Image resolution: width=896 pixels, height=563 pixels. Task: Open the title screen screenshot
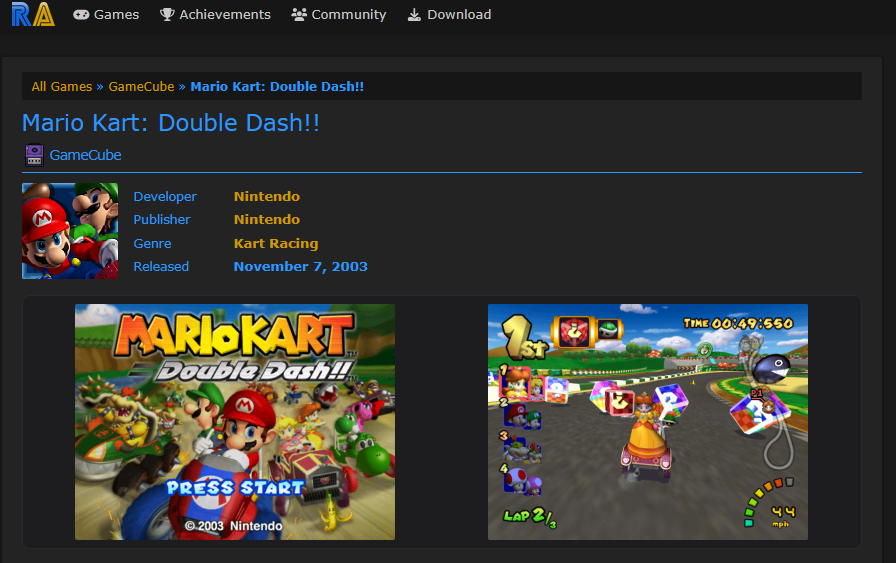(235, 422)
